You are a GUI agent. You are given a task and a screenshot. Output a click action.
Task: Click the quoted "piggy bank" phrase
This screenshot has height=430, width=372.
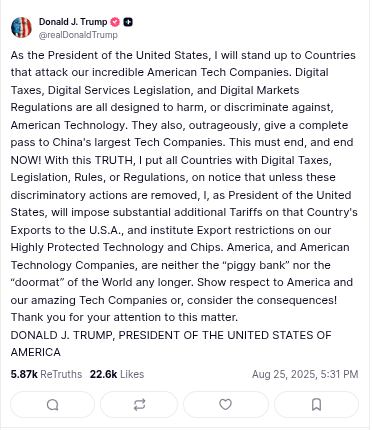point(256,265)
